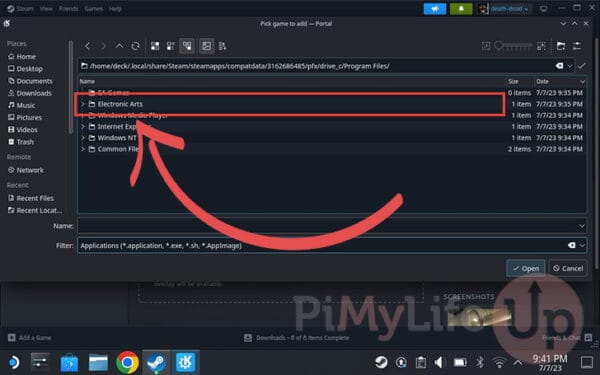Open the Friends menu in Steam
This screenshot has width=600, height=375.
coord(68,8)
